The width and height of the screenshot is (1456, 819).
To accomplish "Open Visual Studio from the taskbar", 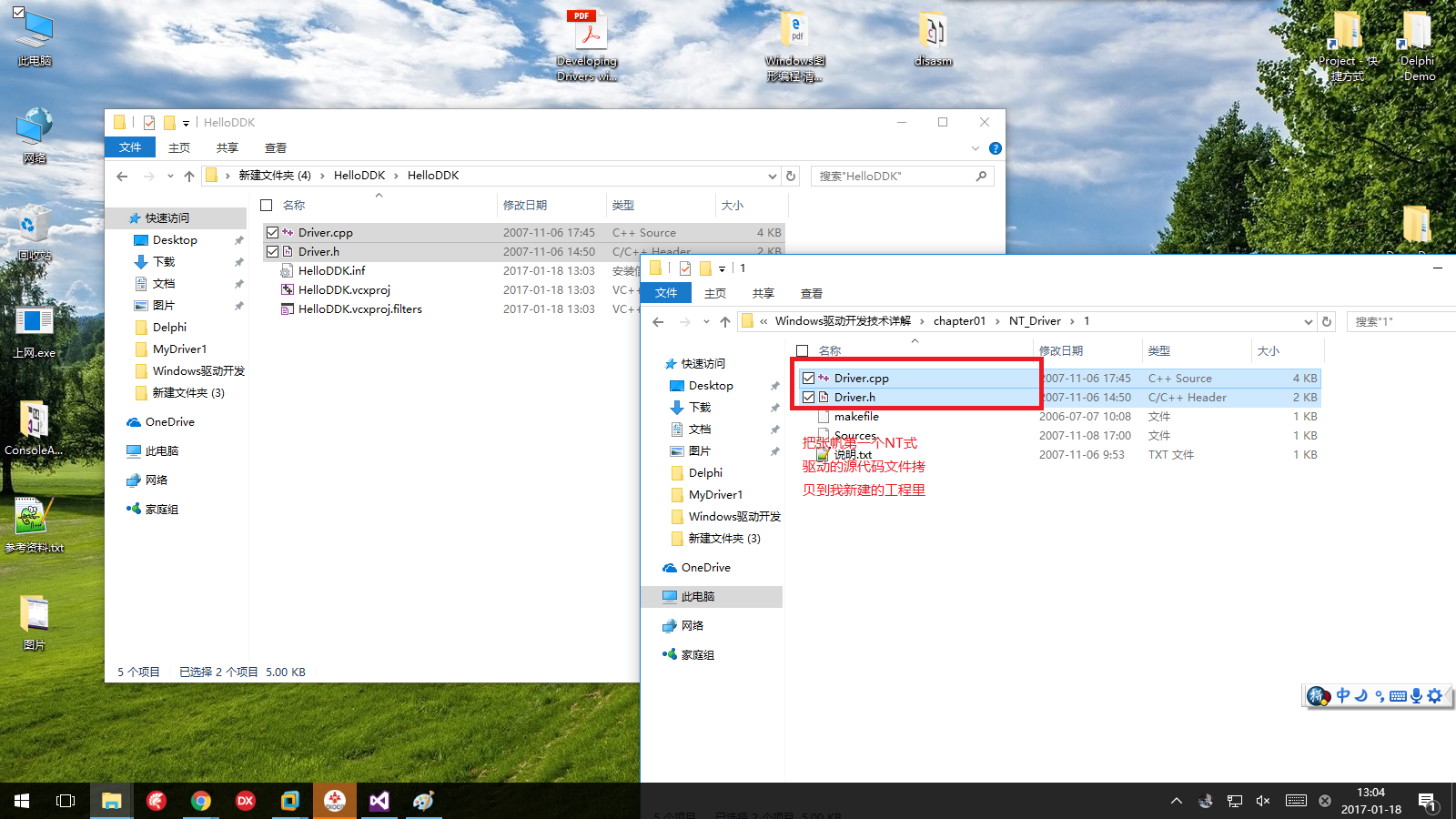I will [x=379, y=801].
